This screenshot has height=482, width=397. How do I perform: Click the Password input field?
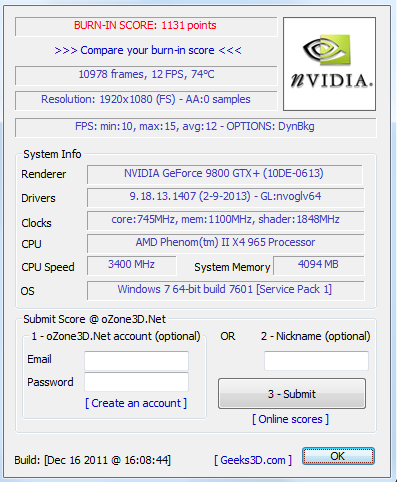tap(136, 382)
